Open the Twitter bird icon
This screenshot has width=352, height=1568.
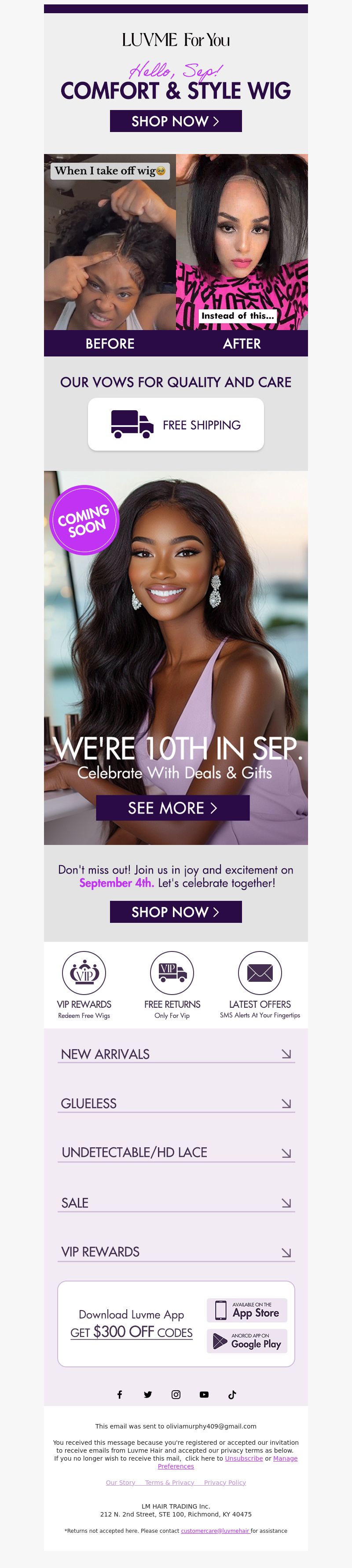click(x=147, y=1395)
